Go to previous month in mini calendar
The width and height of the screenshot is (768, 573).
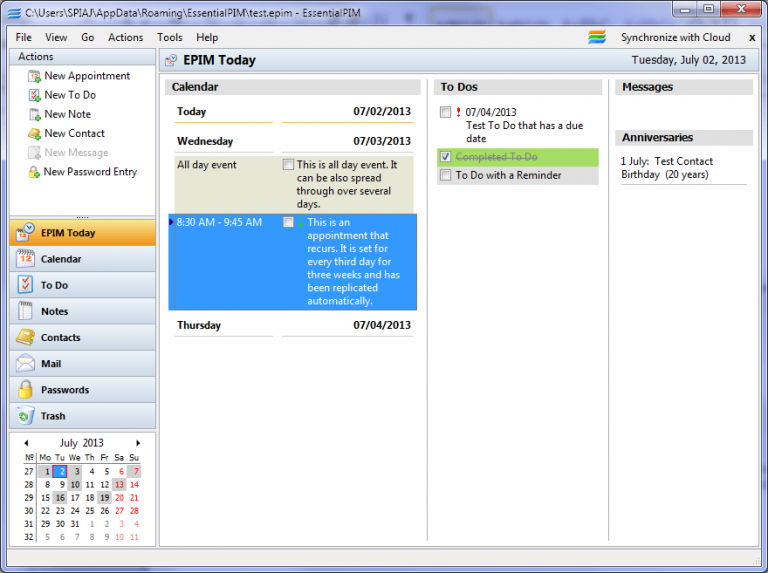(26, 443)
